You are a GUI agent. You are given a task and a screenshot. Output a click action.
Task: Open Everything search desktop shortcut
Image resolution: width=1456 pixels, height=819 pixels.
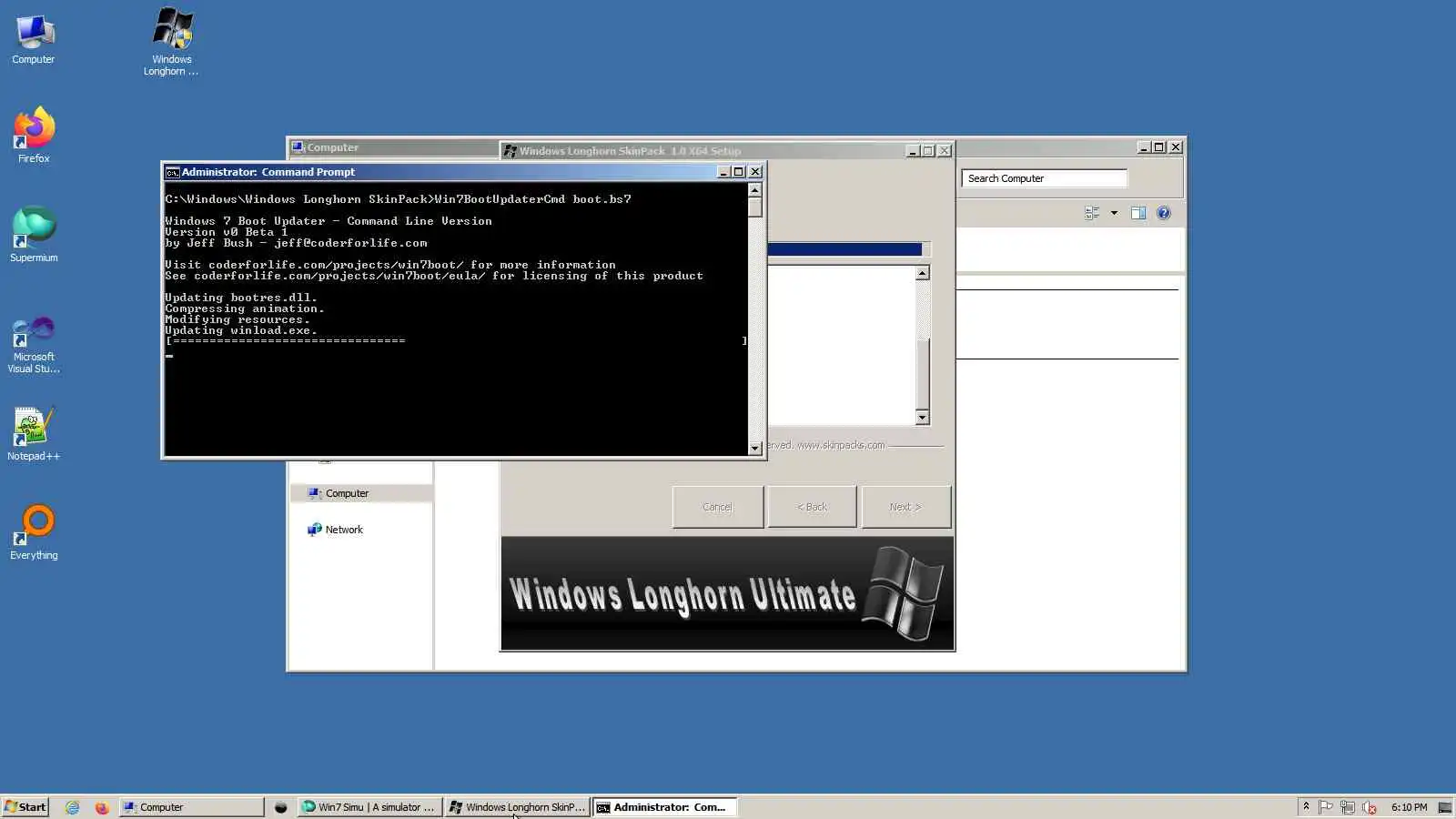(34, 532)
